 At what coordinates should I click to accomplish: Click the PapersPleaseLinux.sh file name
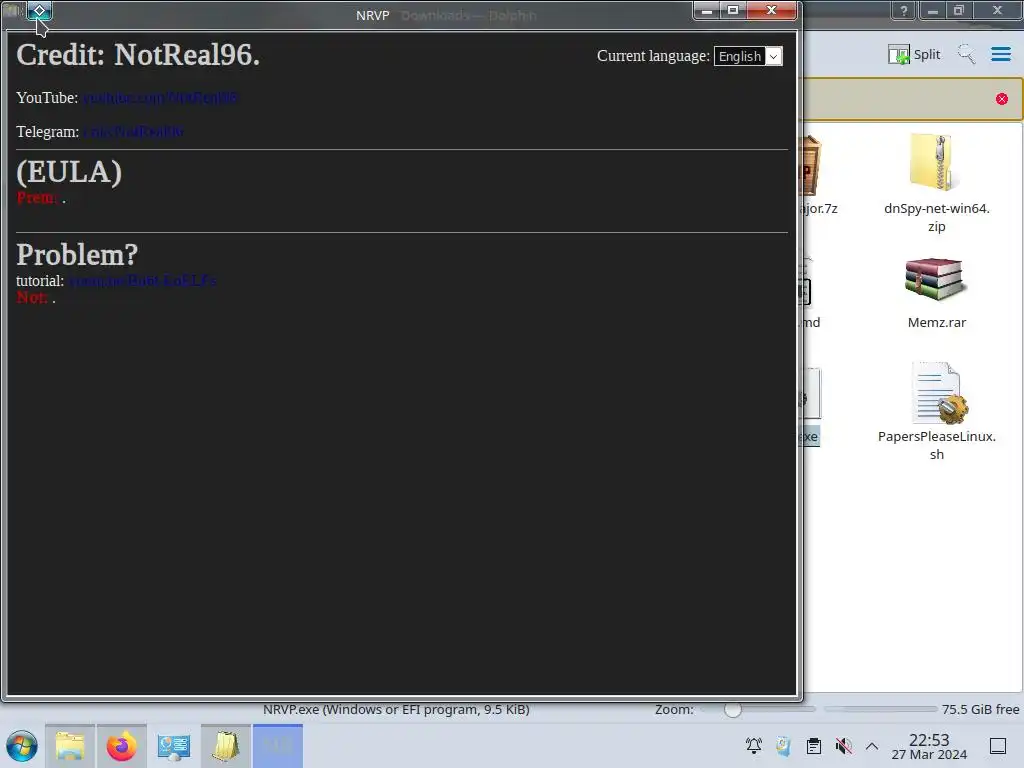(936, 445)
